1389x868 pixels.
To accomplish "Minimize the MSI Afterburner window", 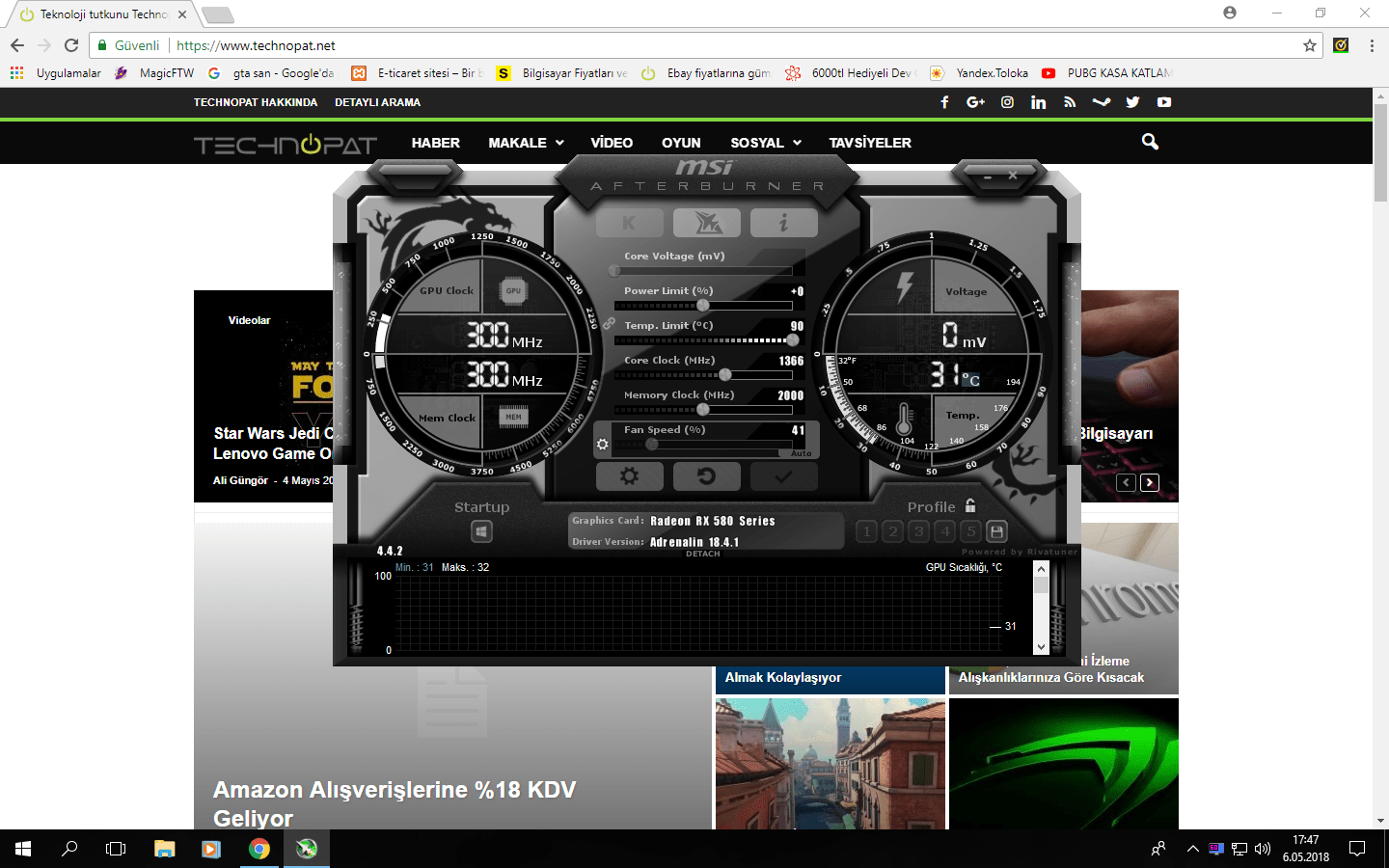I will (x=987, y=176).
